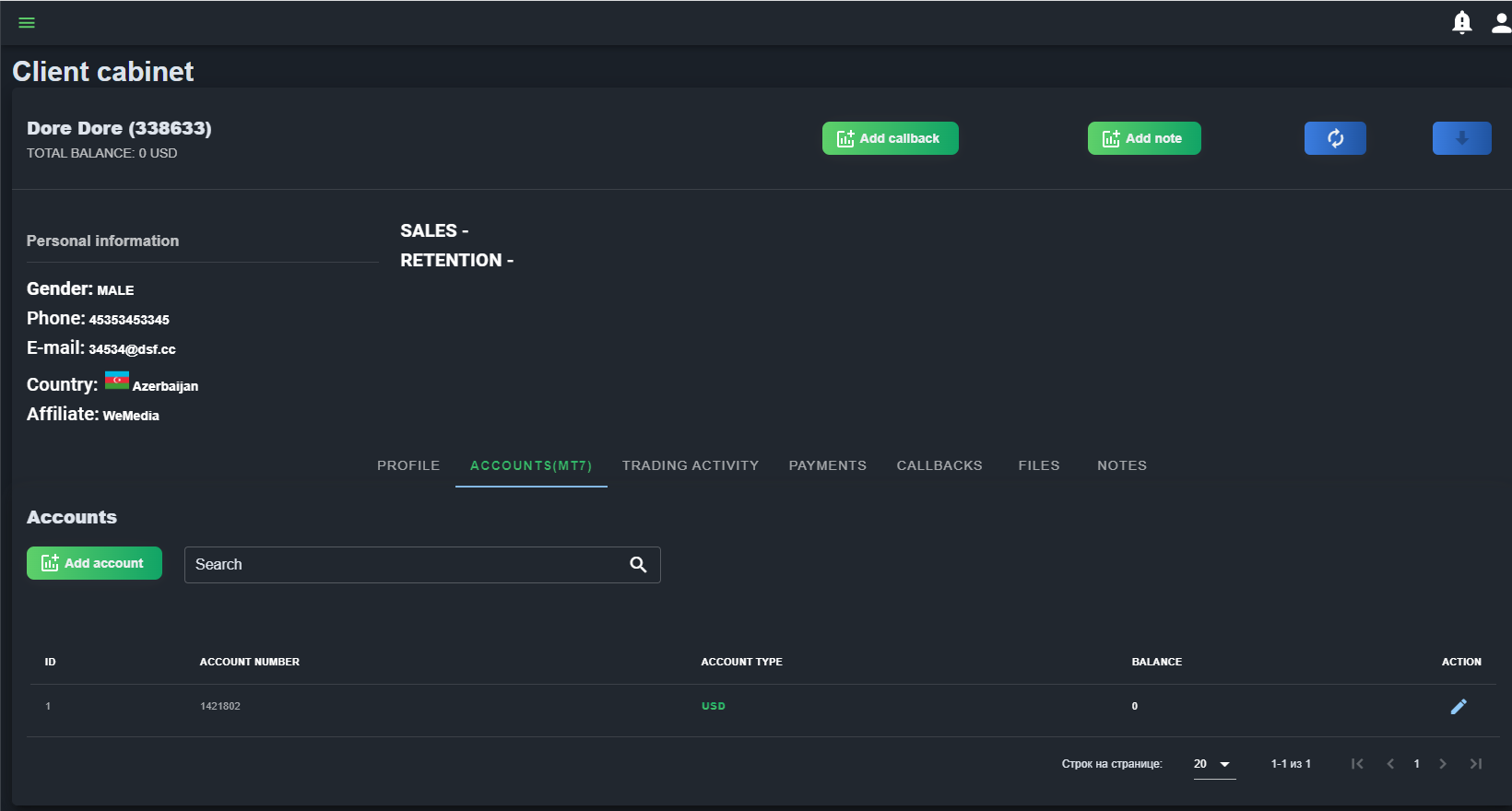This screenshot has height=811, width=1512.
Task: Click the search magnifier icon
Action: (x=638, y=564)
